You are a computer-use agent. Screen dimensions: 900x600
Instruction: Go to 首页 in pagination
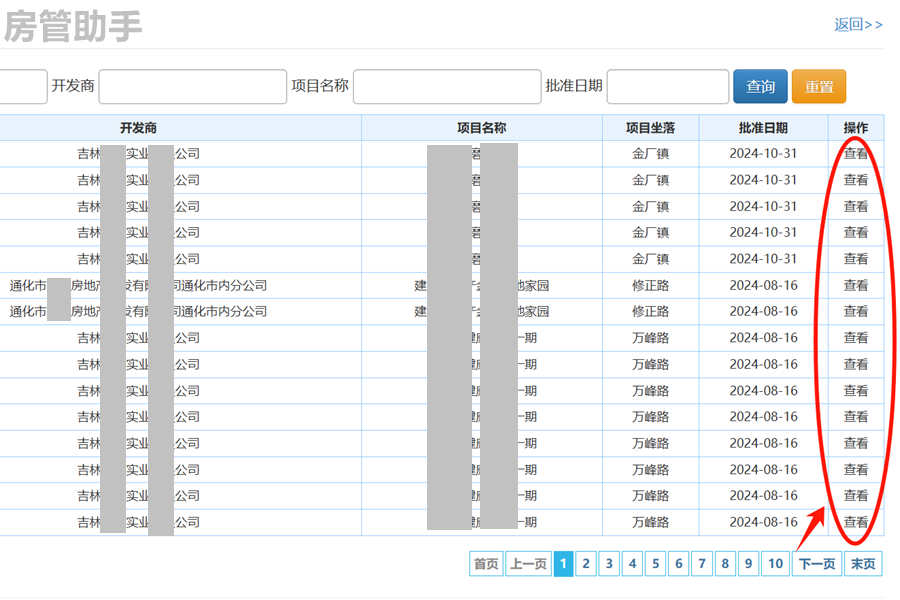click(486, 564)
